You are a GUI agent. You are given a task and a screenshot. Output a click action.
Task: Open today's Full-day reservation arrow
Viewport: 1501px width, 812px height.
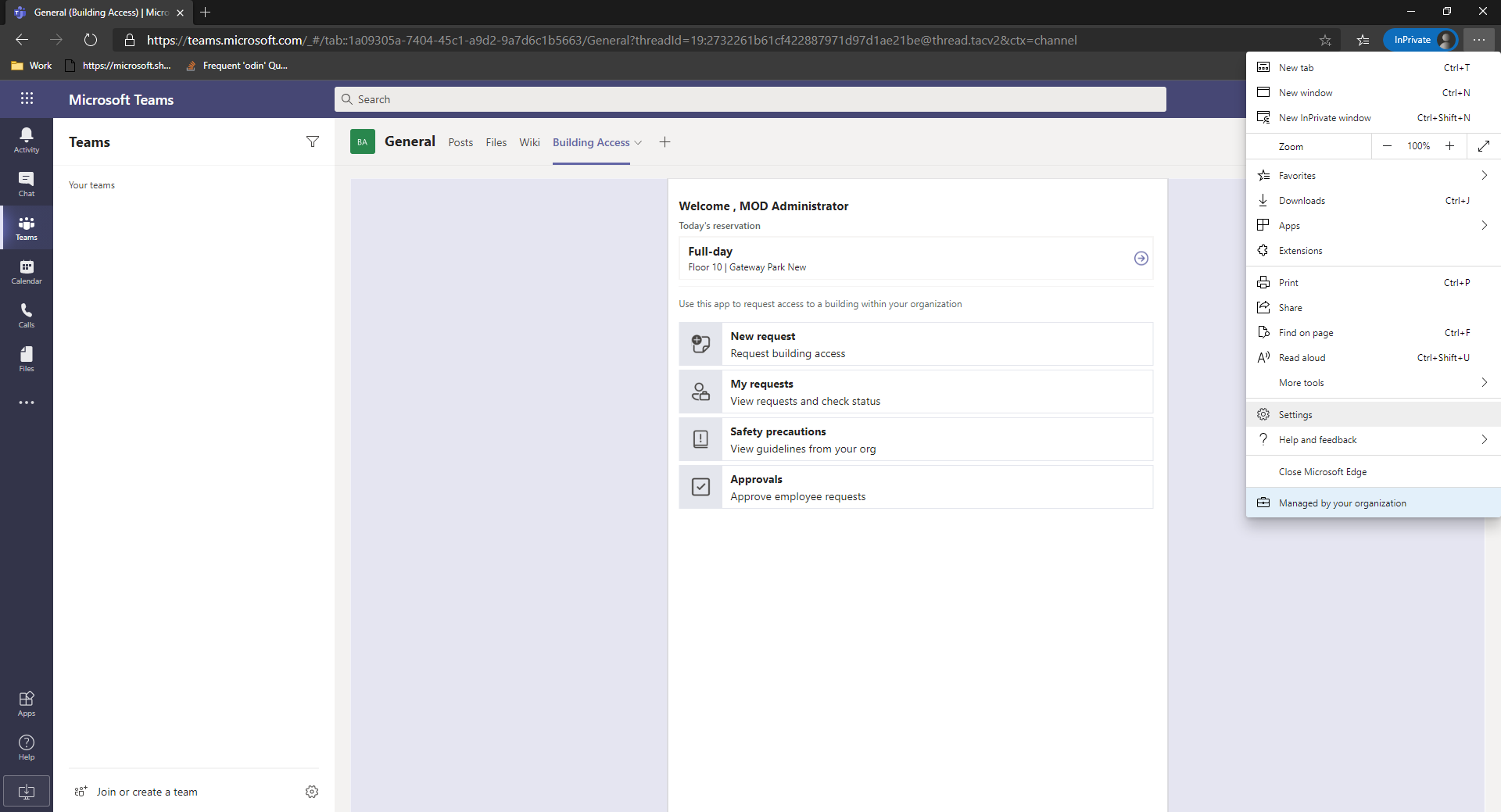[x=1141, y=258]
